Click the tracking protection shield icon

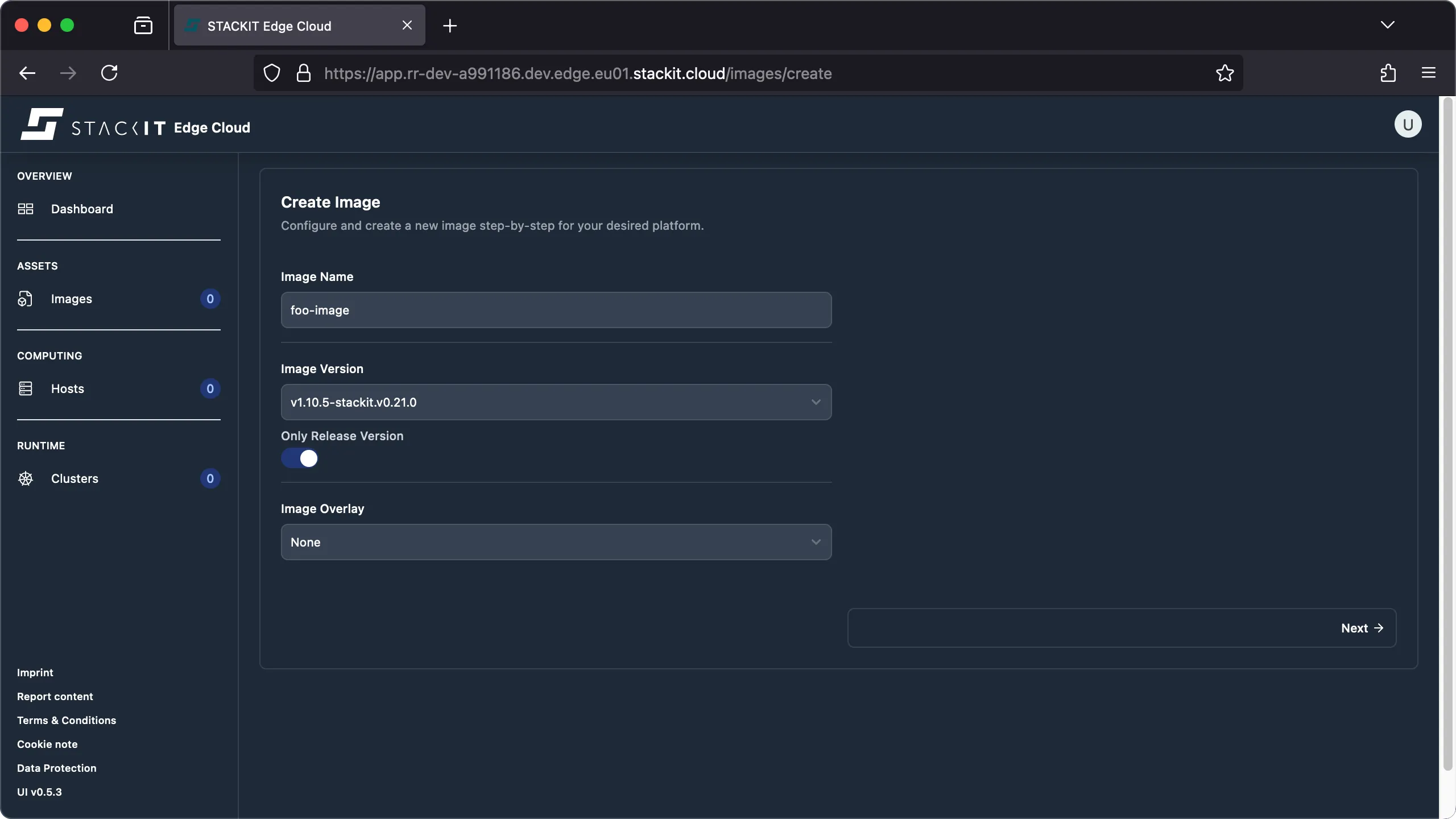pyautogui.click(x=271, y=73)
